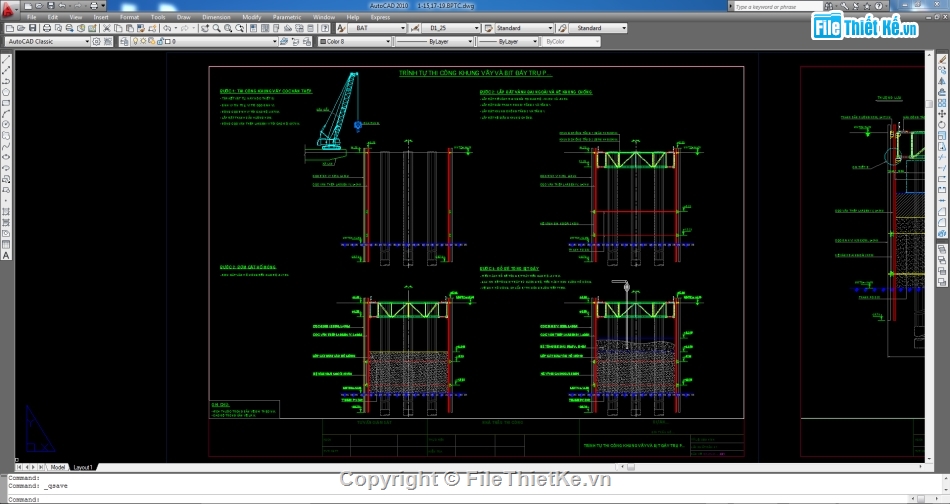Open the lineweight ByLayer dropdown
This screenshot has width=950, height=504.
tap(508, 41)
